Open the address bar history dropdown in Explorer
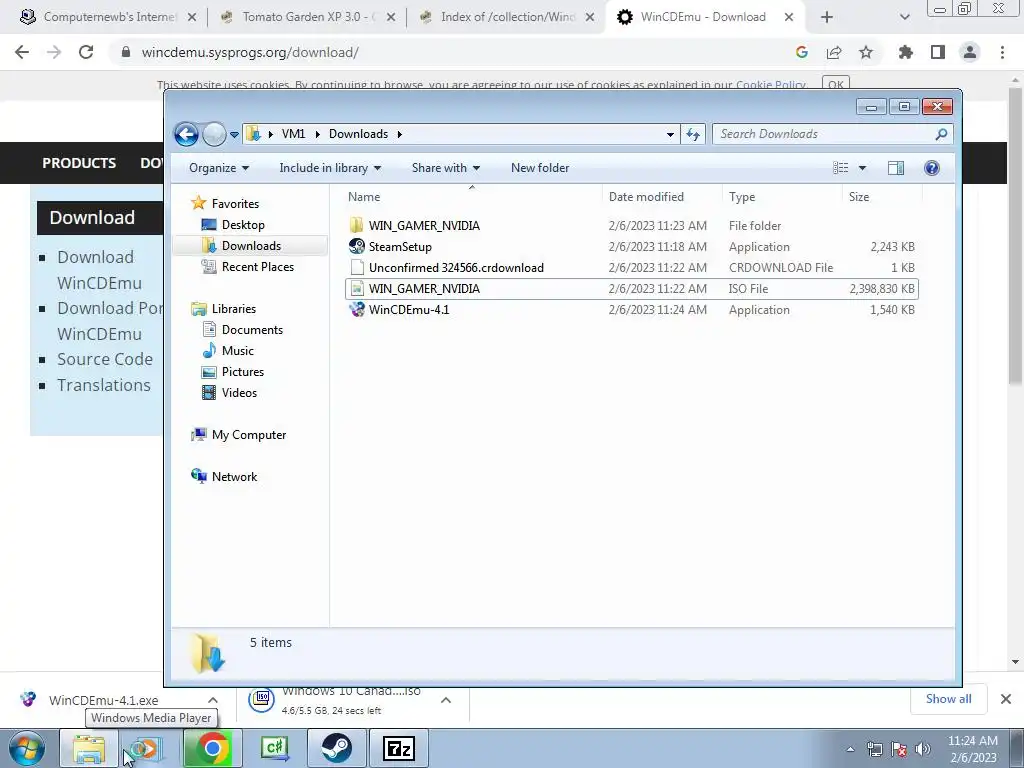The height and width of the screenshot is (768, 1024). [x=670, y=135]
